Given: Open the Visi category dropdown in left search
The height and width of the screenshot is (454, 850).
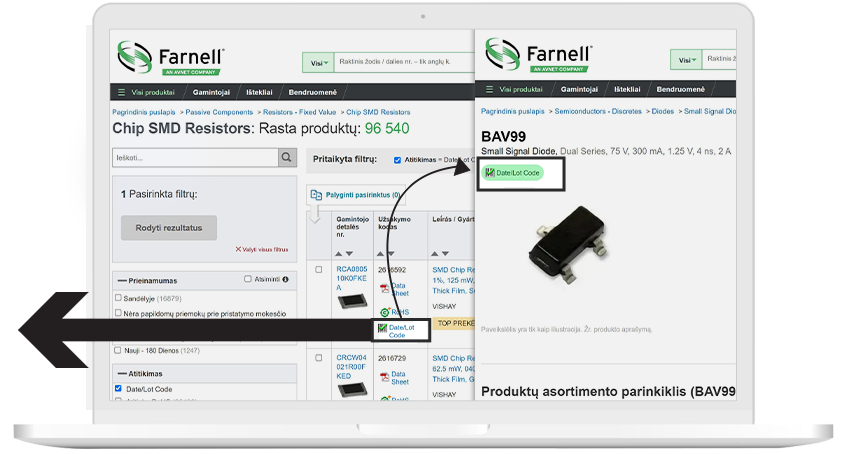Looking at the screenshot, I should point(316,62).
